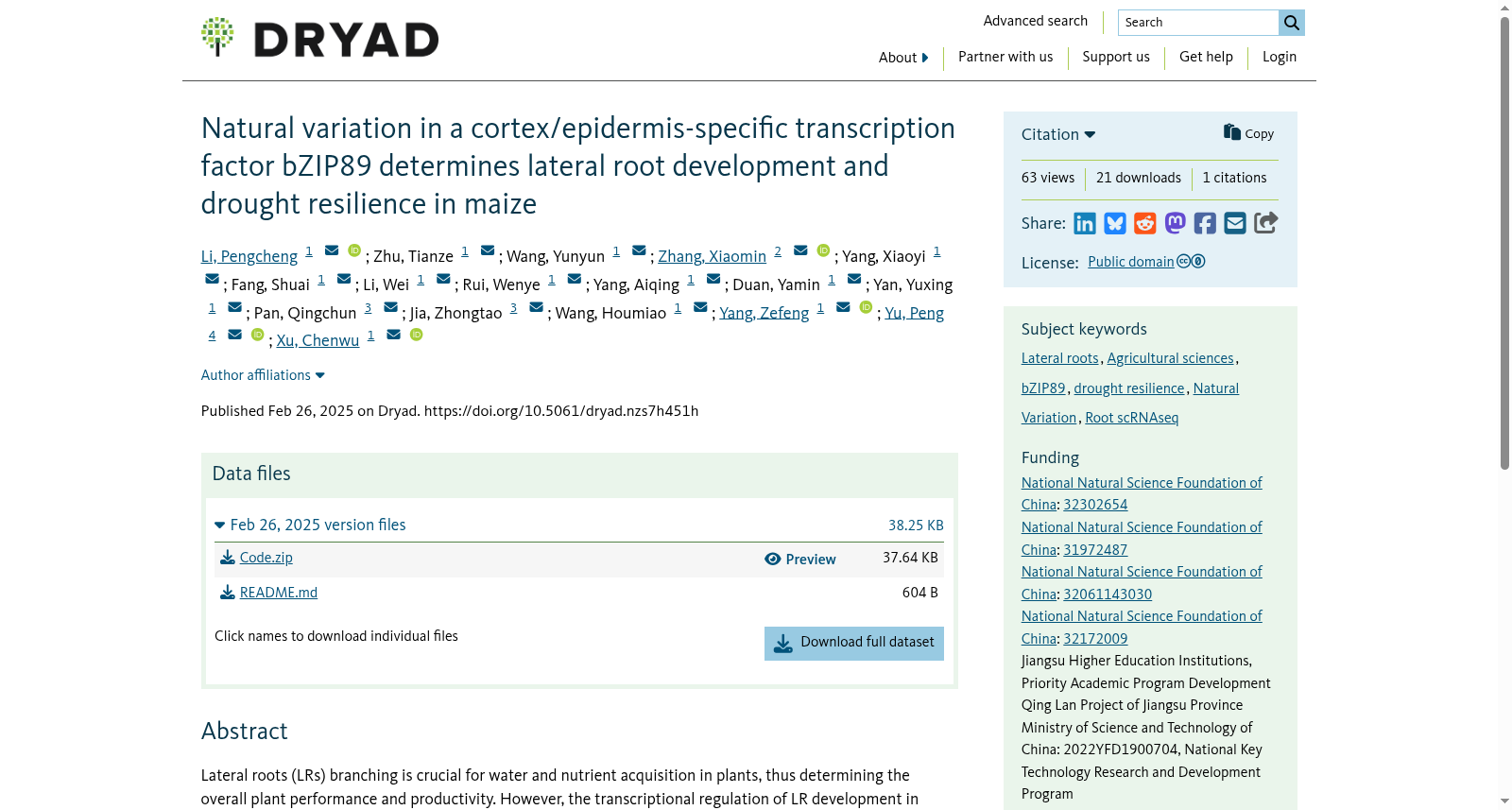Share the dataset on Mastodon

tap(1176, 223)
